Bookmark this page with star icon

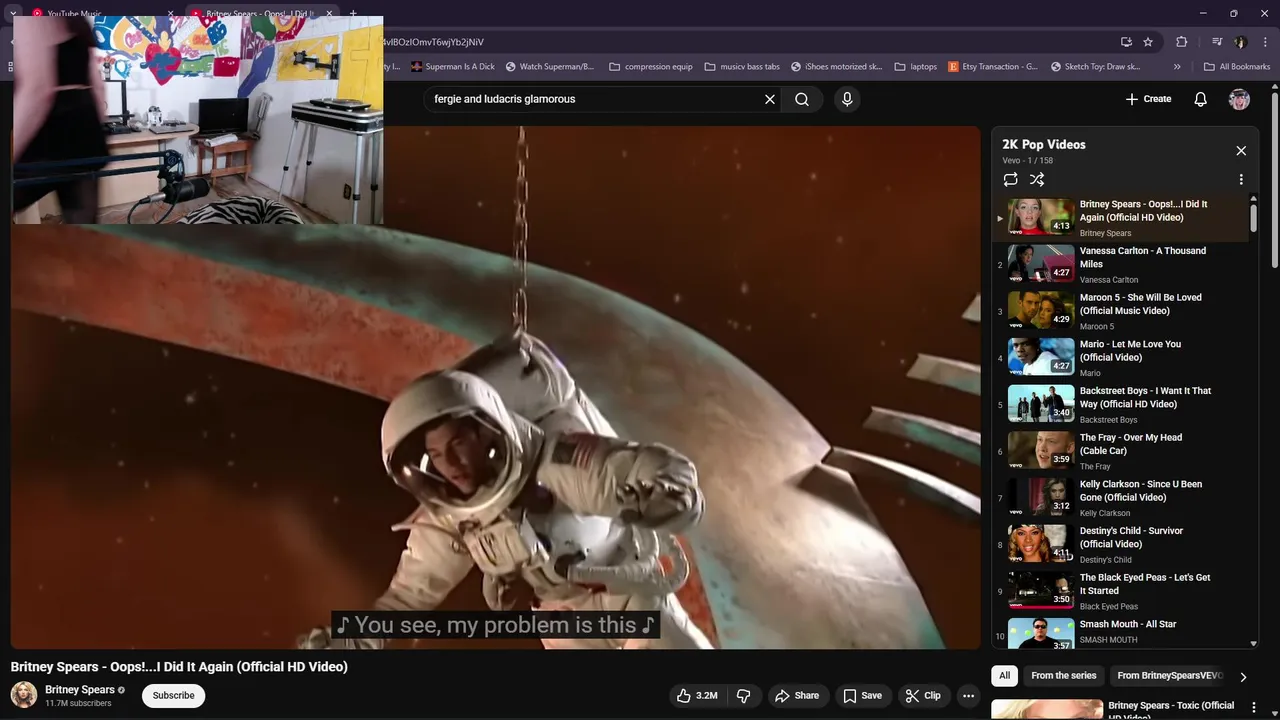1148,42
